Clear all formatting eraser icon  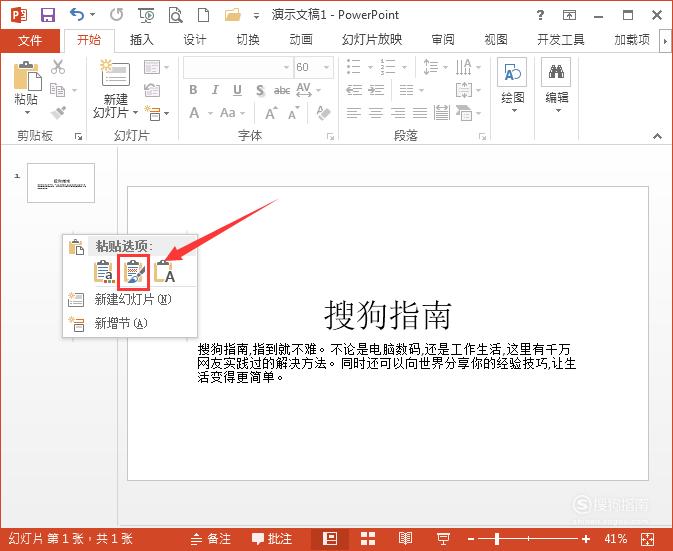point(324,113)
